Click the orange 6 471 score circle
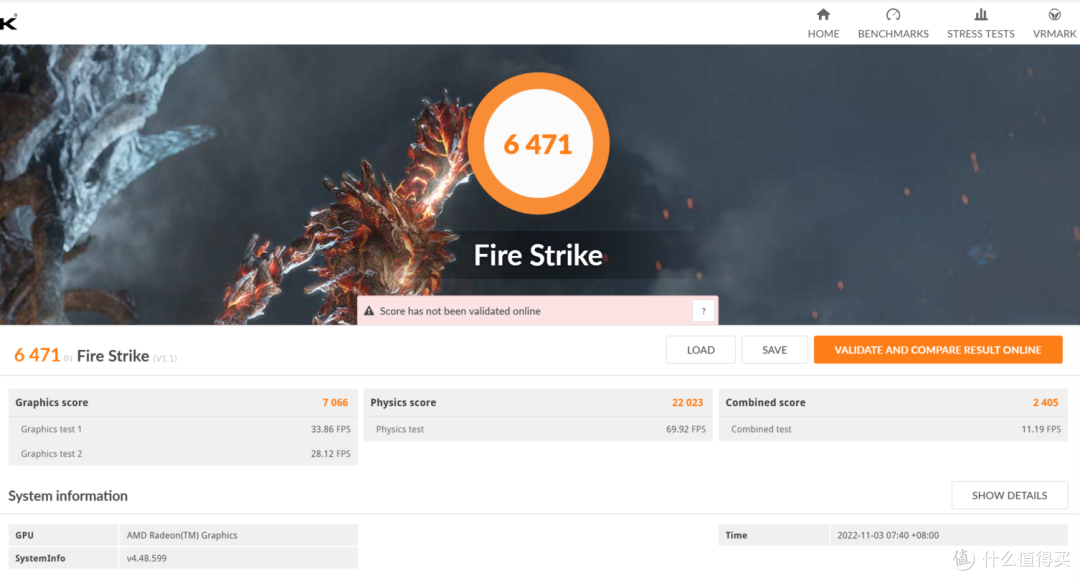The width and height of the screenshot is (1080, 581). pyautogui.click(x=538, y=144)
